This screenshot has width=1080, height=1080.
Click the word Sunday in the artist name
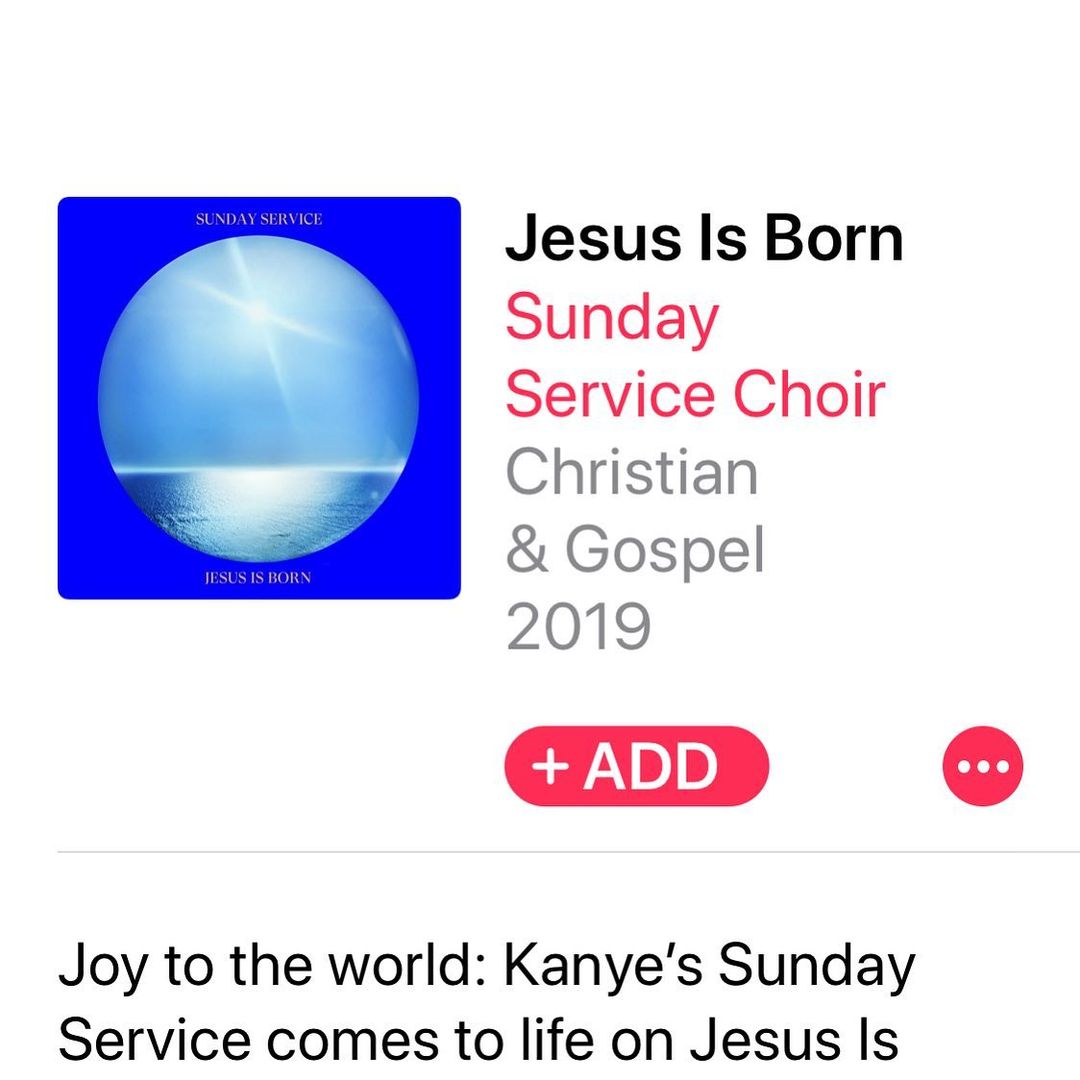tap(612, 318)
